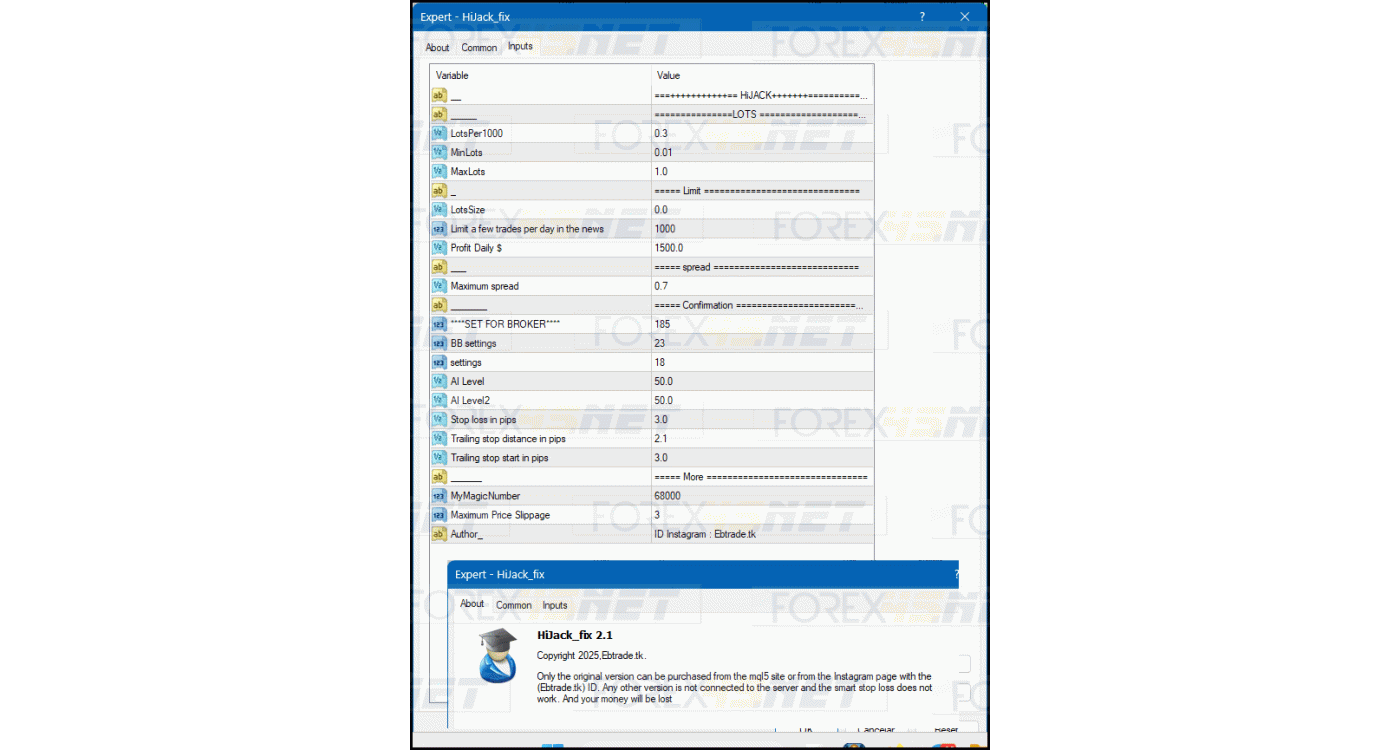Click the Stop loss in pips icon

click(x=439, y=420)
